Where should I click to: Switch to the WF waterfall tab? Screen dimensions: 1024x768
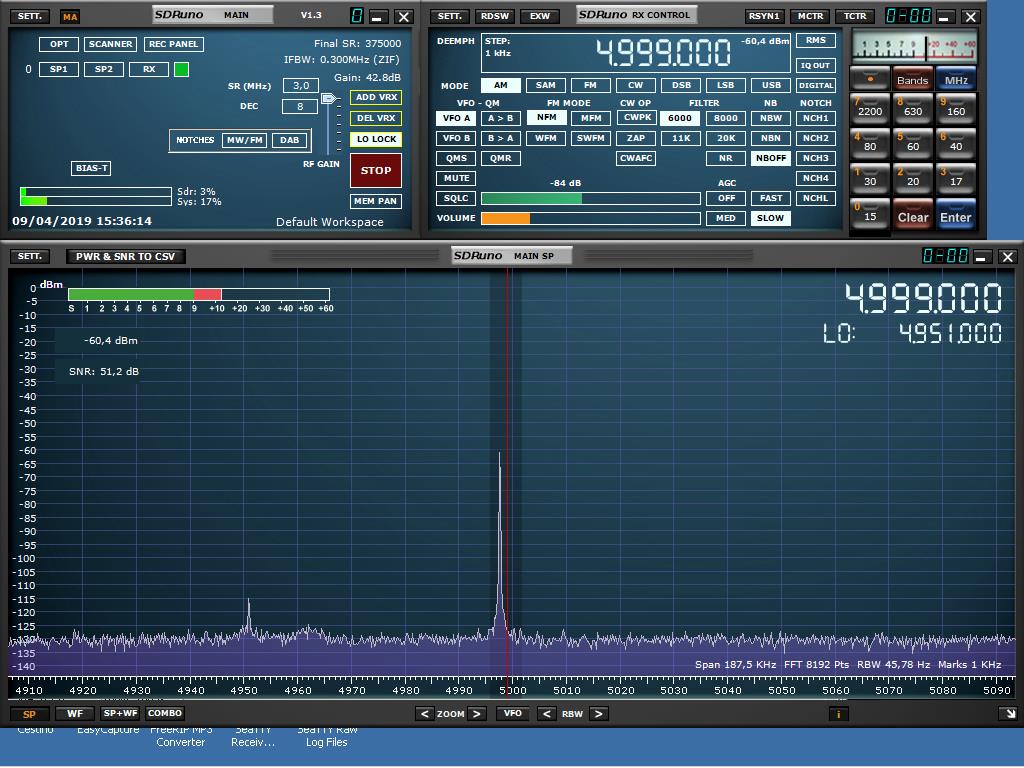[75, 714]
